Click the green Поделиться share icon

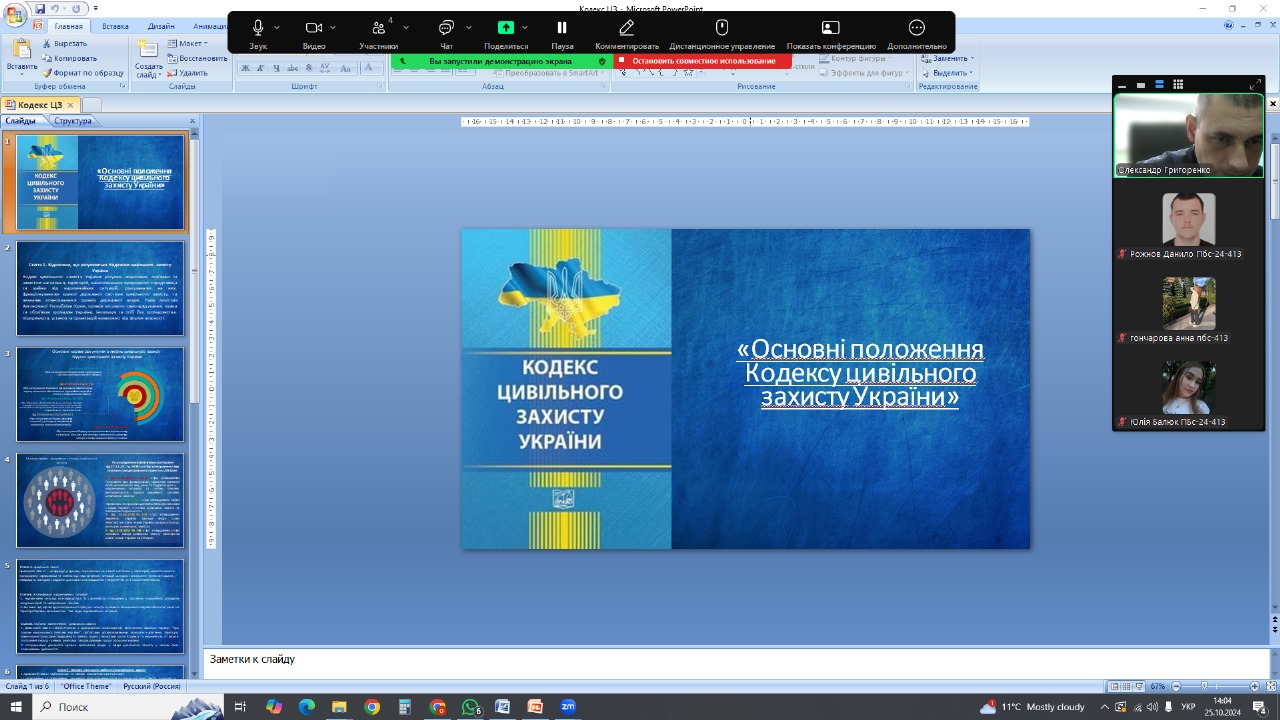point(505,28)
